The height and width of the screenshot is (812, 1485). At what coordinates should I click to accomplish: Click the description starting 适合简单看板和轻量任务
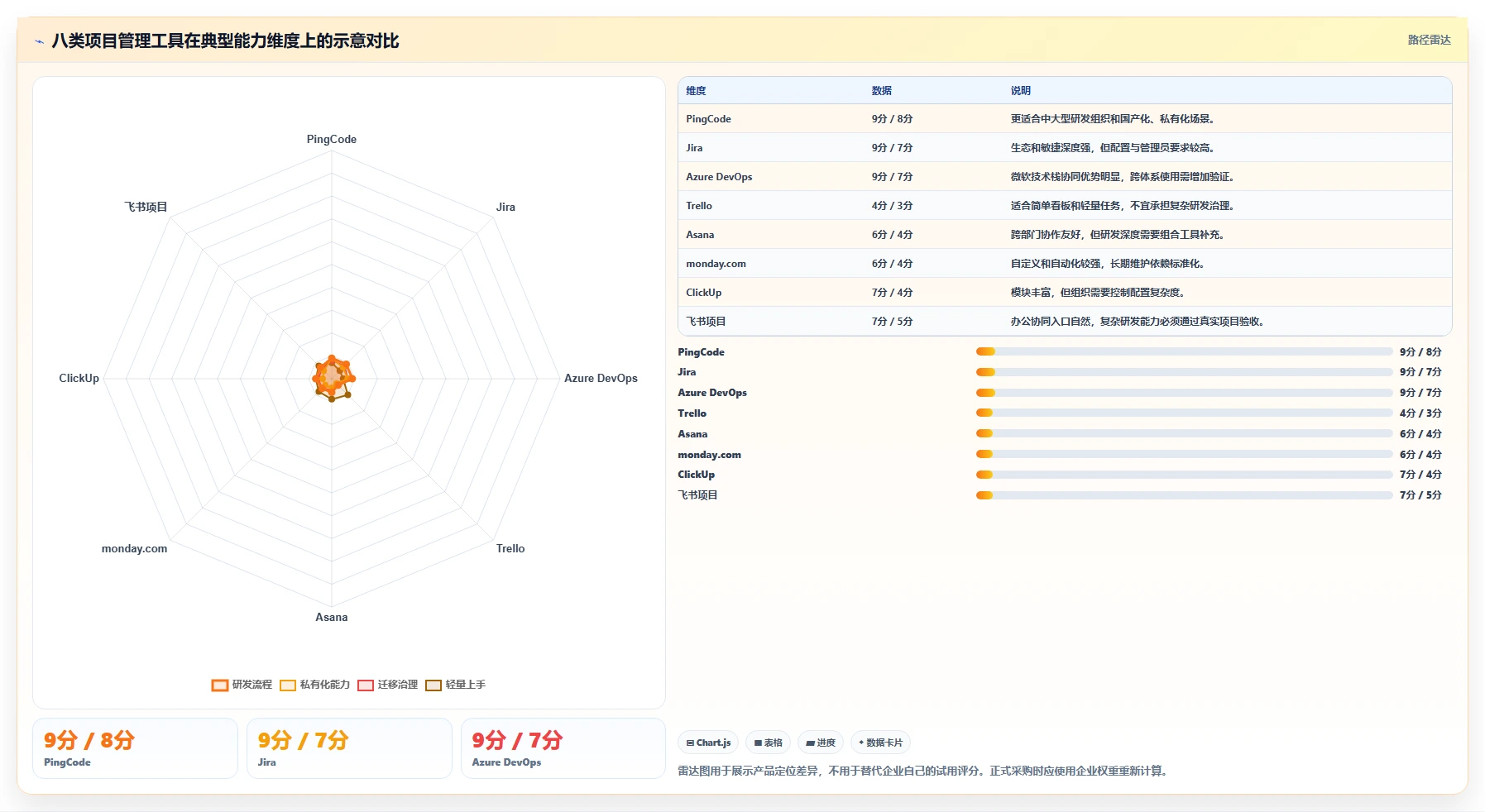(x=1123, y=206)
